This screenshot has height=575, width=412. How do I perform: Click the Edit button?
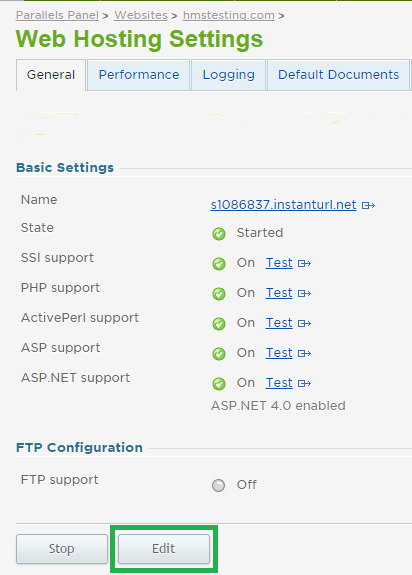coord(164,549)
